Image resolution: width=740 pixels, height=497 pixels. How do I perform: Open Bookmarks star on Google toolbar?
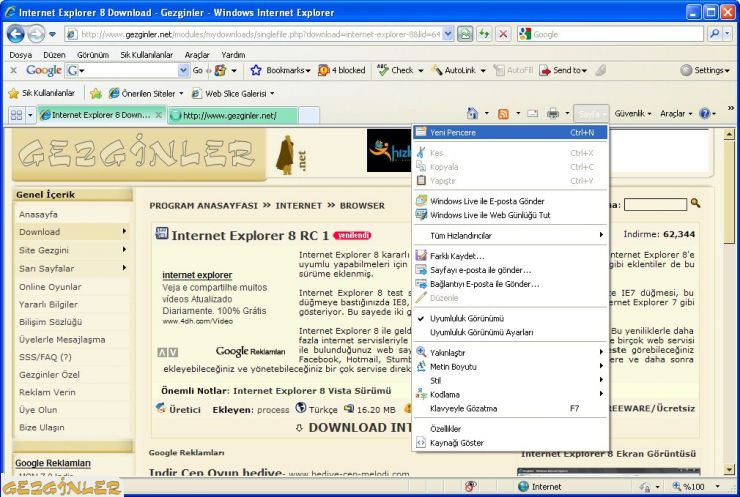point(256,70)
